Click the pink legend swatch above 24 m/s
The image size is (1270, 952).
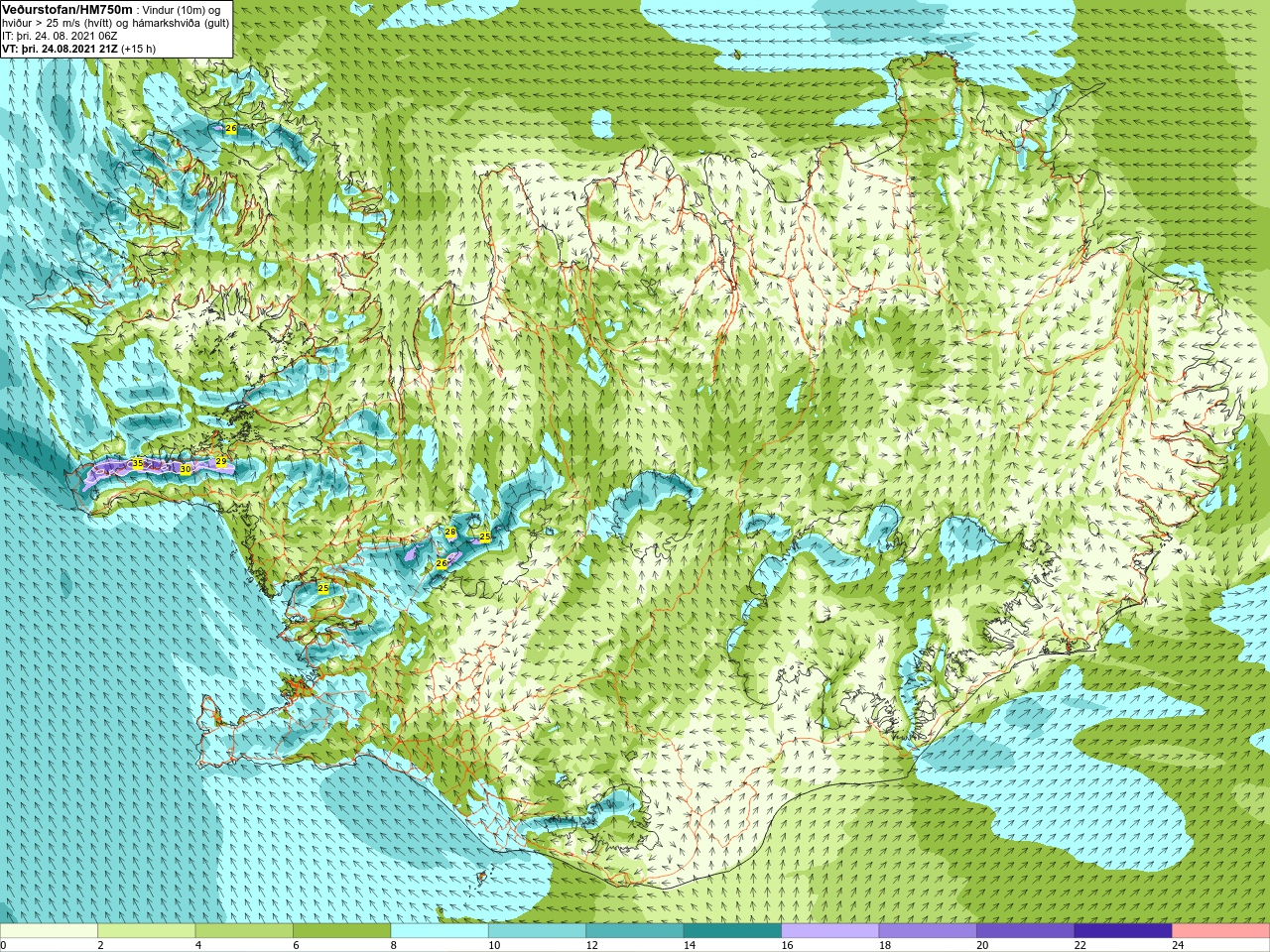coord(1221,931)
